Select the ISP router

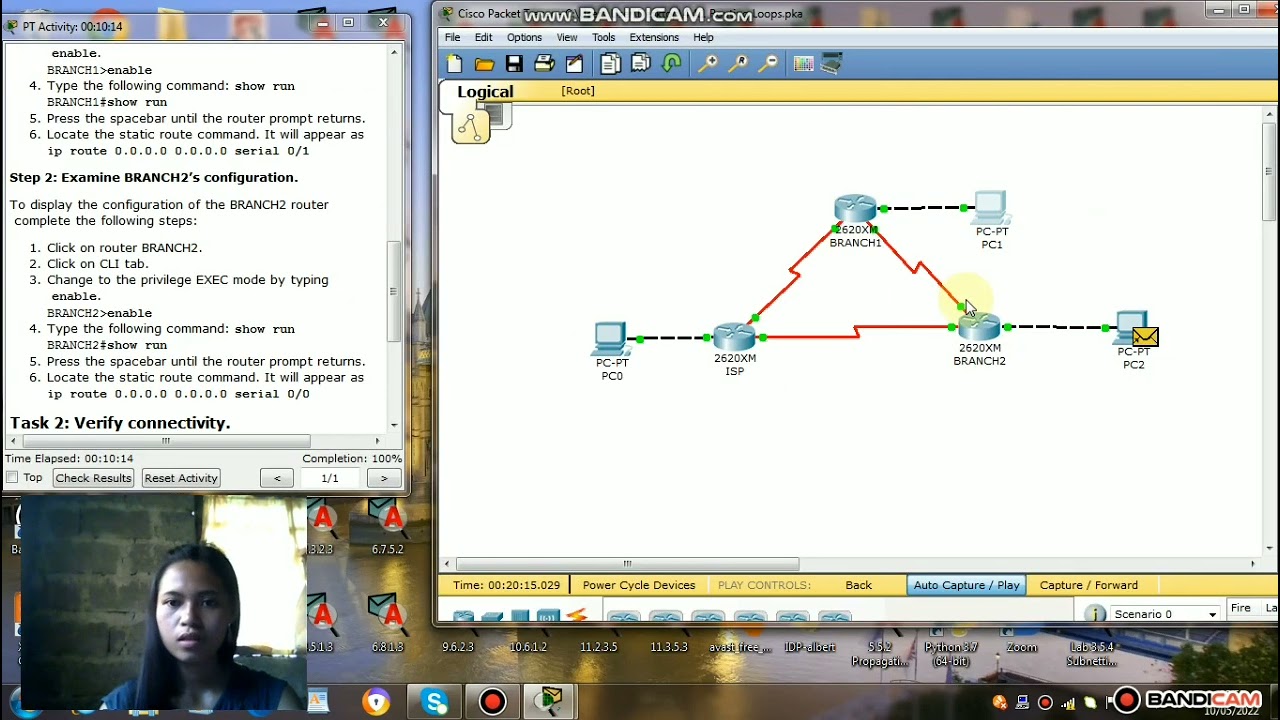(734, 337)
